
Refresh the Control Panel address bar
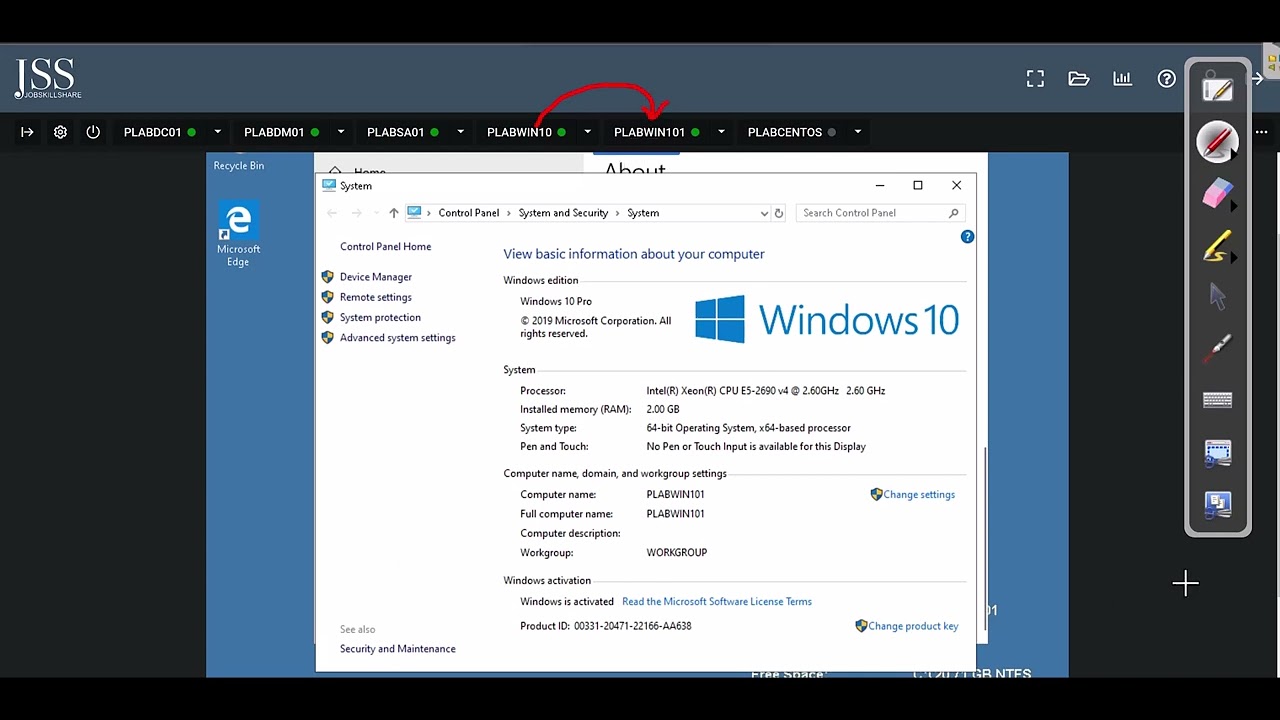click(x=779, y=213)
